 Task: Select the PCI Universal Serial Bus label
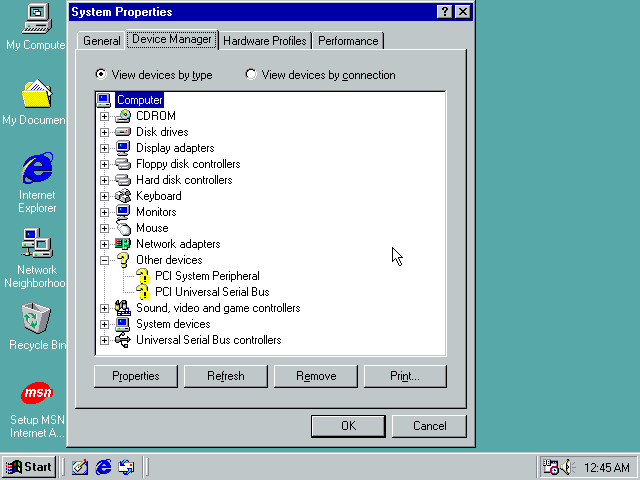[x=212, y=292]
